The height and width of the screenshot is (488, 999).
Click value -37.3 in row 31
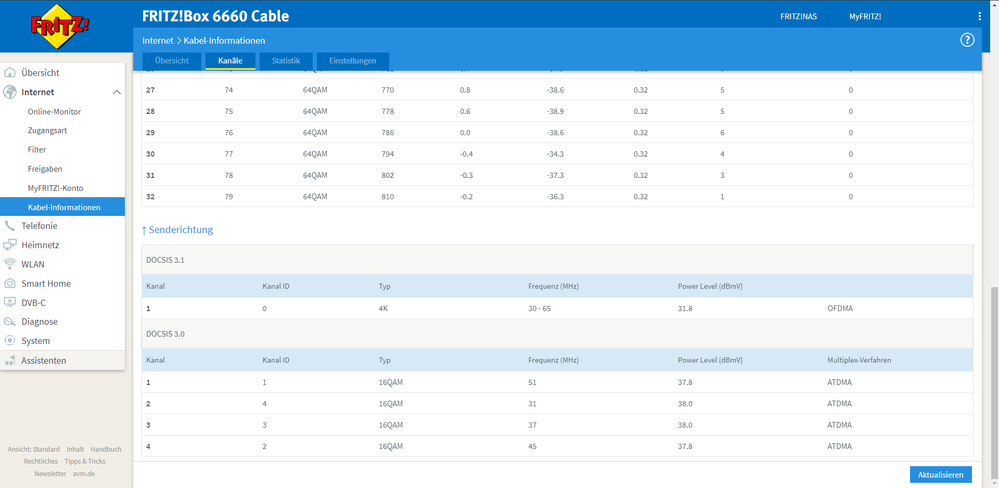pos(555,175)
